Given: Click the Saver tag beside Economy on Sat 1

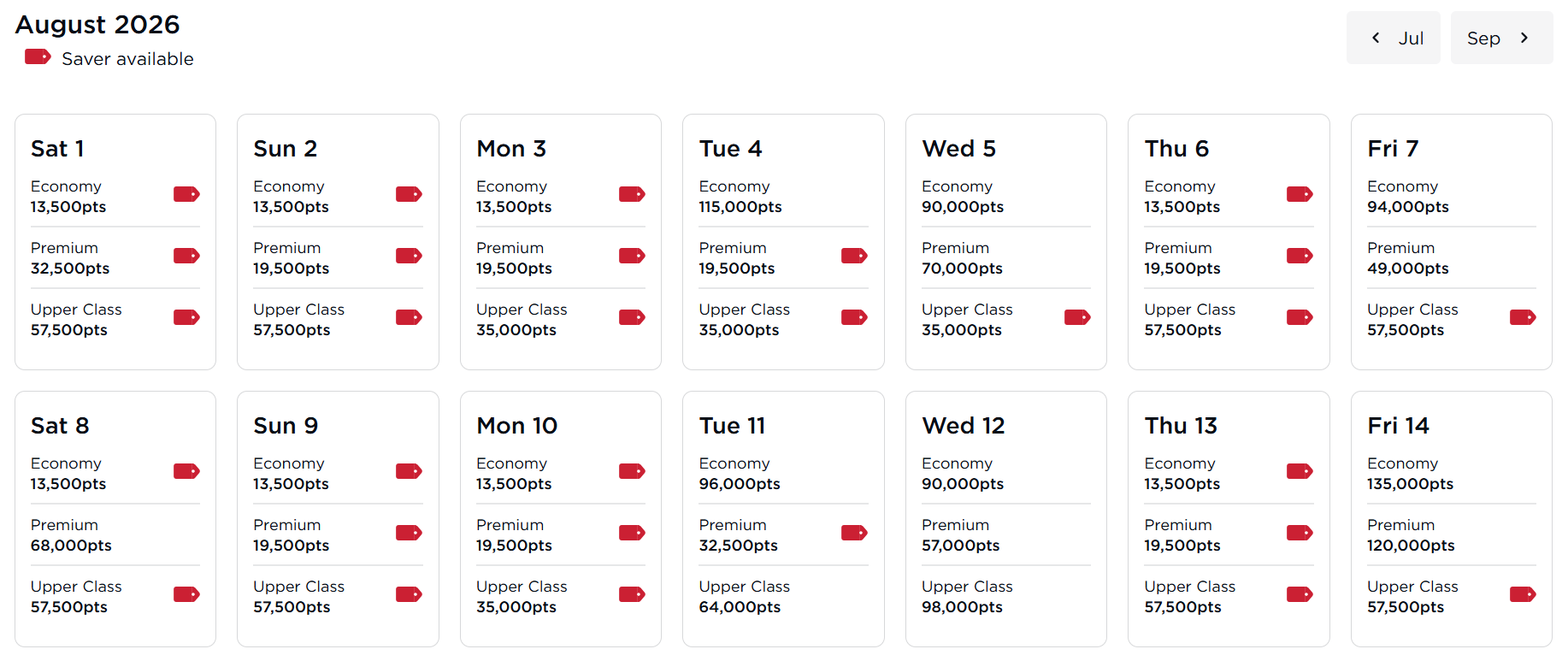Looking at the screenshot, I should (186, 194).
